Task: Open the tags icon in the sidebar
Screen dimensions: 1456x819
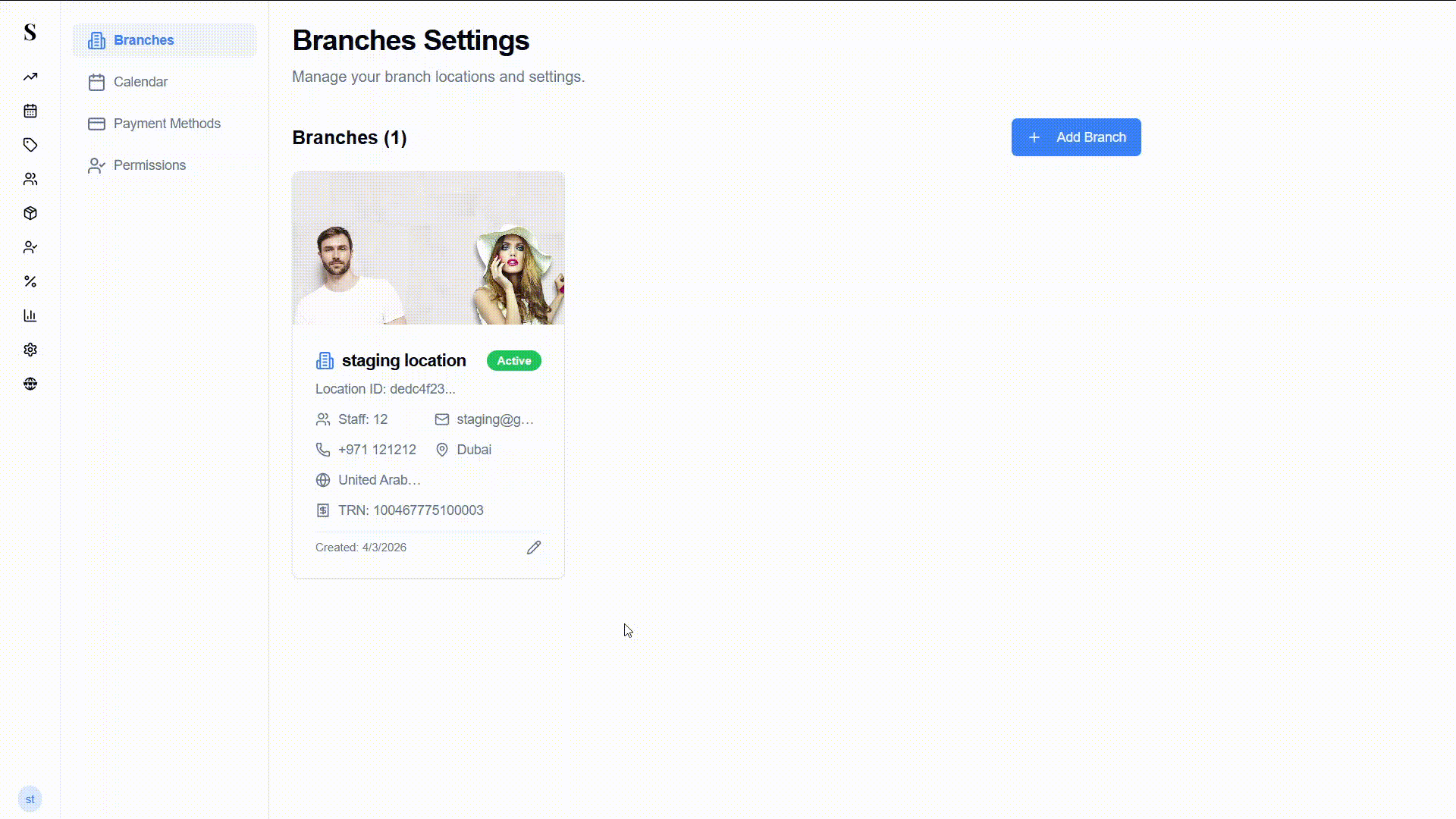Action: (30, 145)
